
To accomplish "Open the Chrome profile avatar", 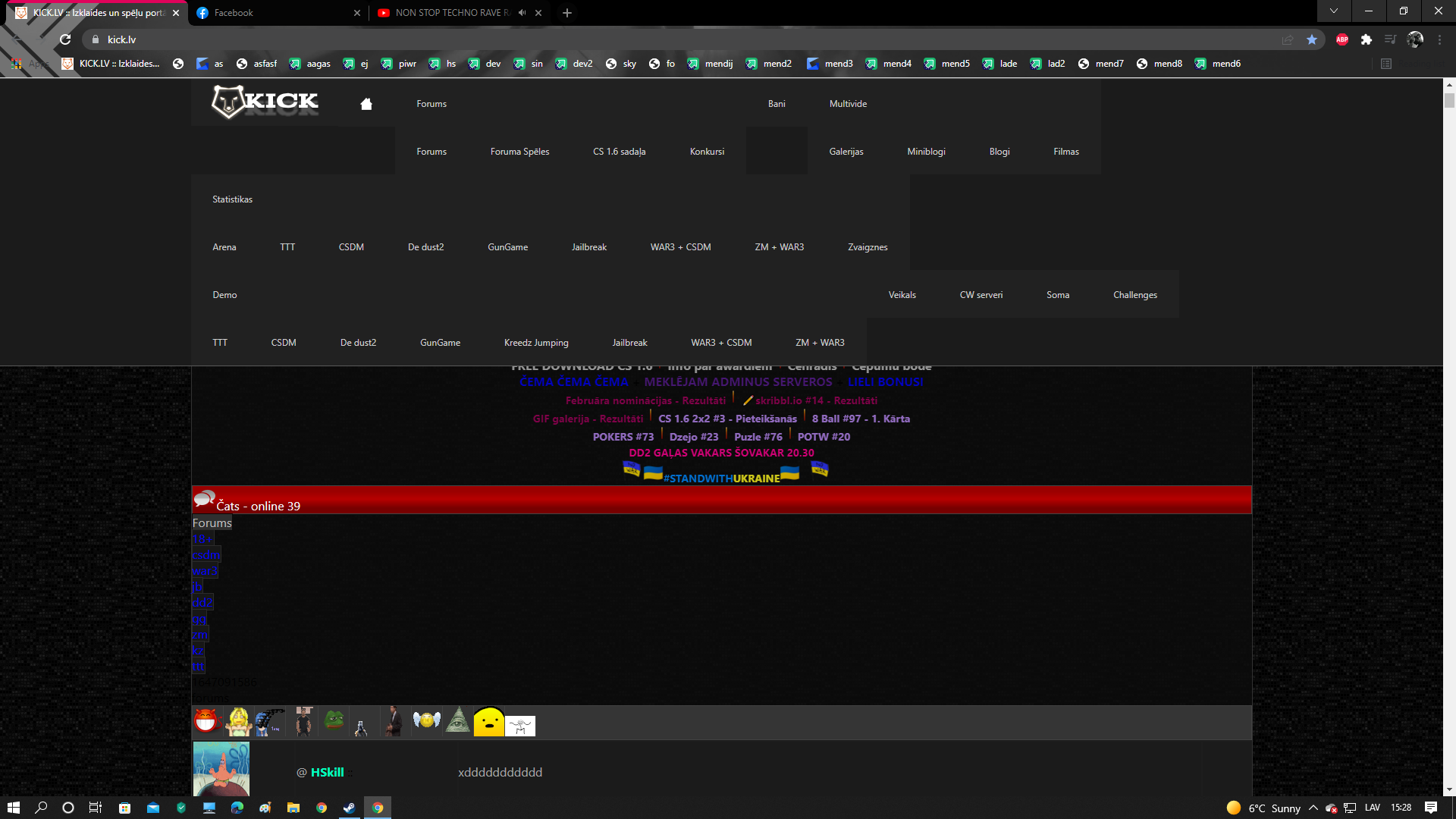I will click(x=1415, y=39).
